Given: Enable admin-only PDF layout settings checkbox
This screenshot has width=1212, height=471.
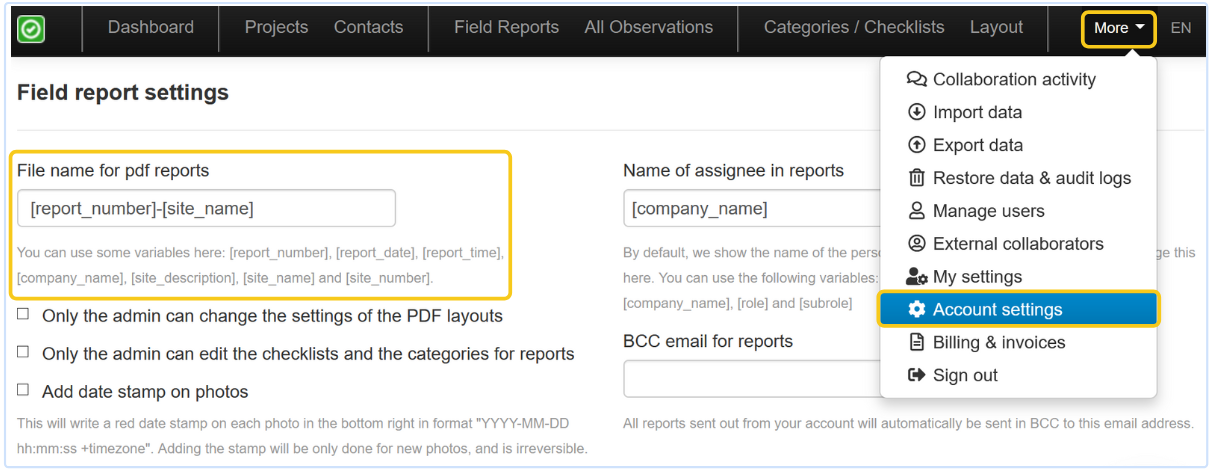Looking at the screenshot, I should [x=23, y=315].
